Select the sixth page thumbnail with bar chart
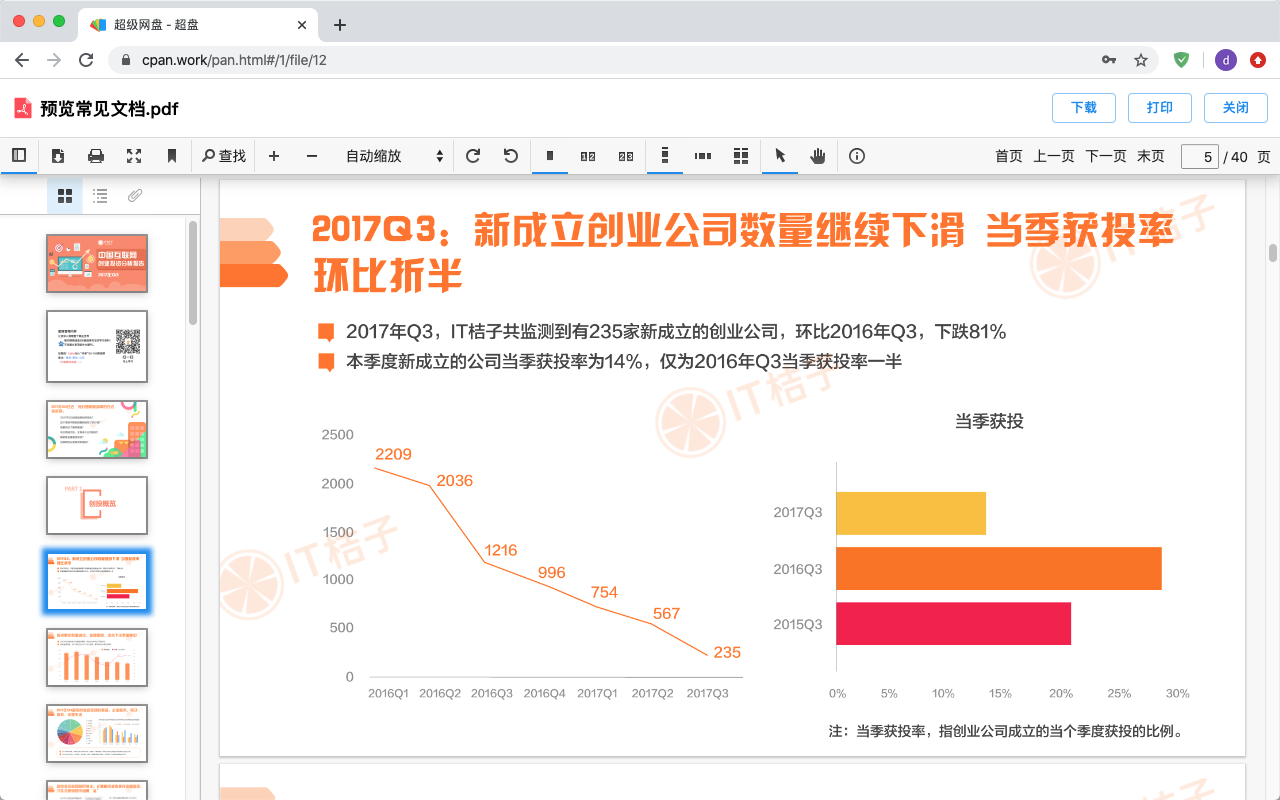The width and height of the screenshot is (1280, 800). [x=97, y=657]
